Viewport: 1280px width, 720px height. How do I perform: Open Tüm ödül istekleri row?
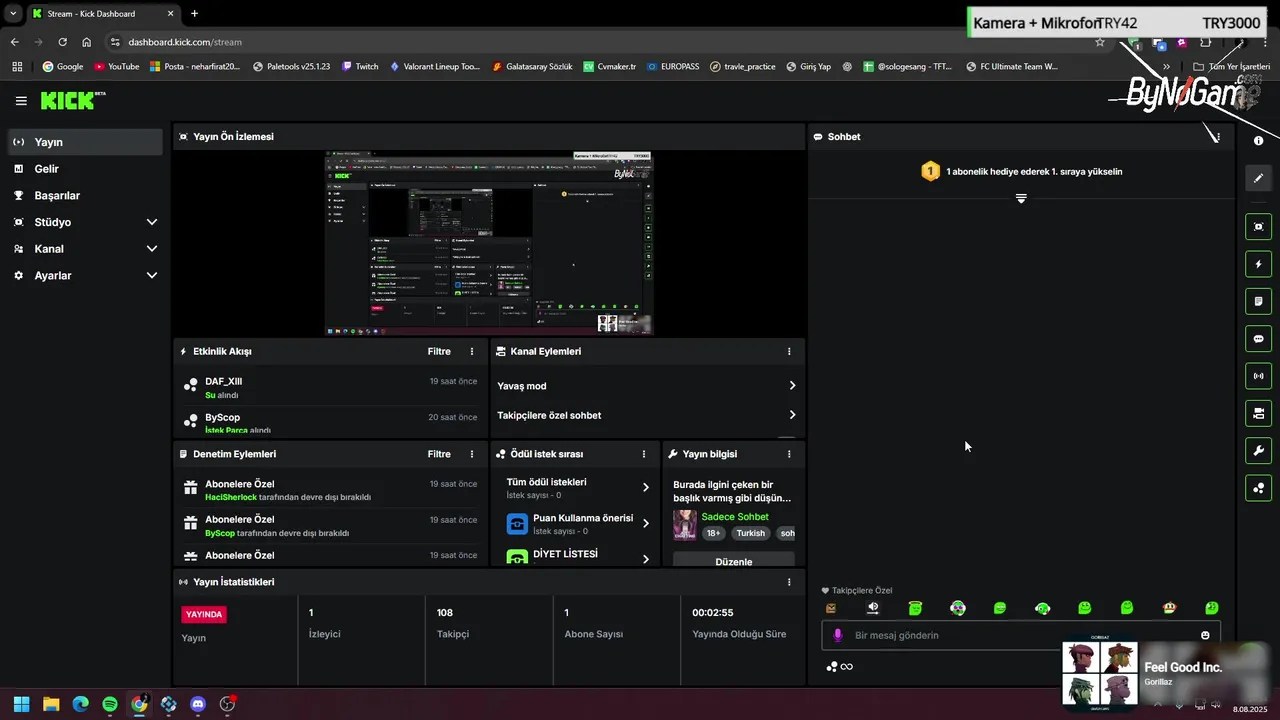(x=578, y=488)
